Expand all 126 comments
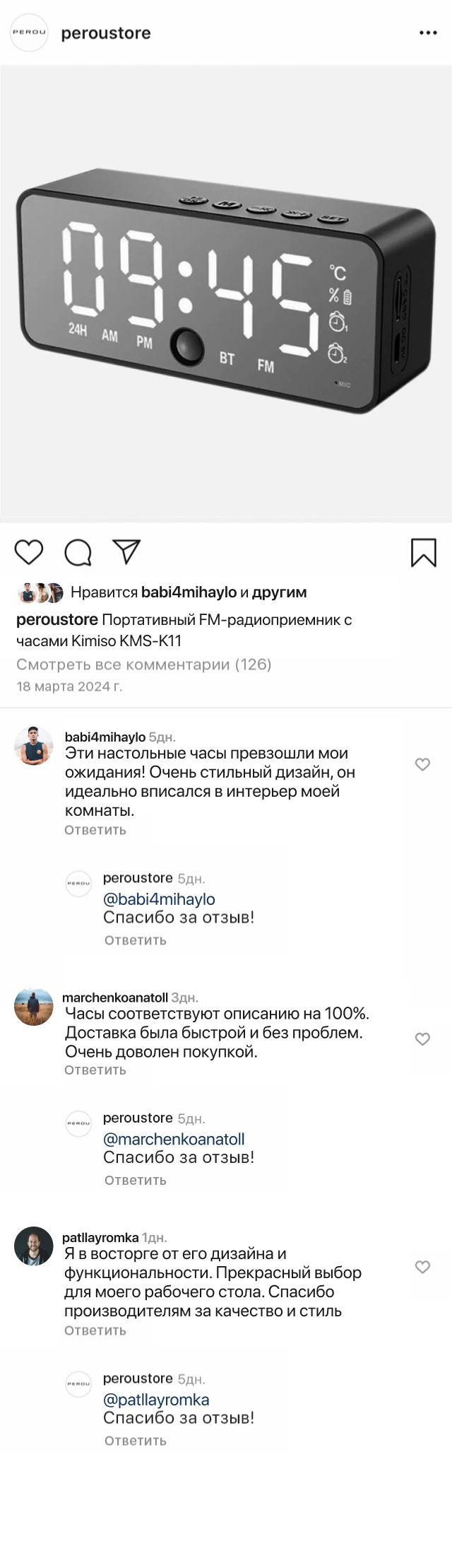Image resolution: width=452 pixels, height=1568 pixels. coord(144,665)
